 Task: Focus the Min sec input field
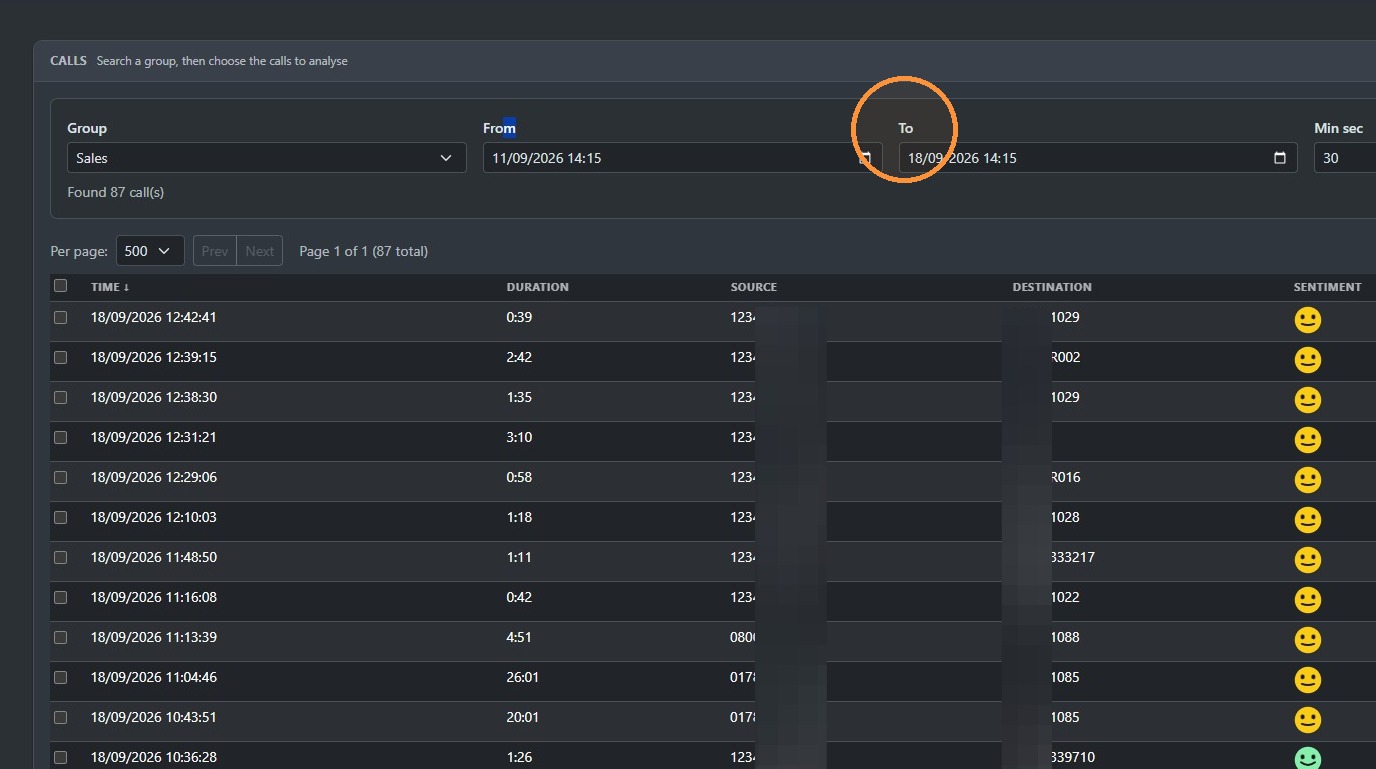pyautogui.click(x=1345, y=158)
